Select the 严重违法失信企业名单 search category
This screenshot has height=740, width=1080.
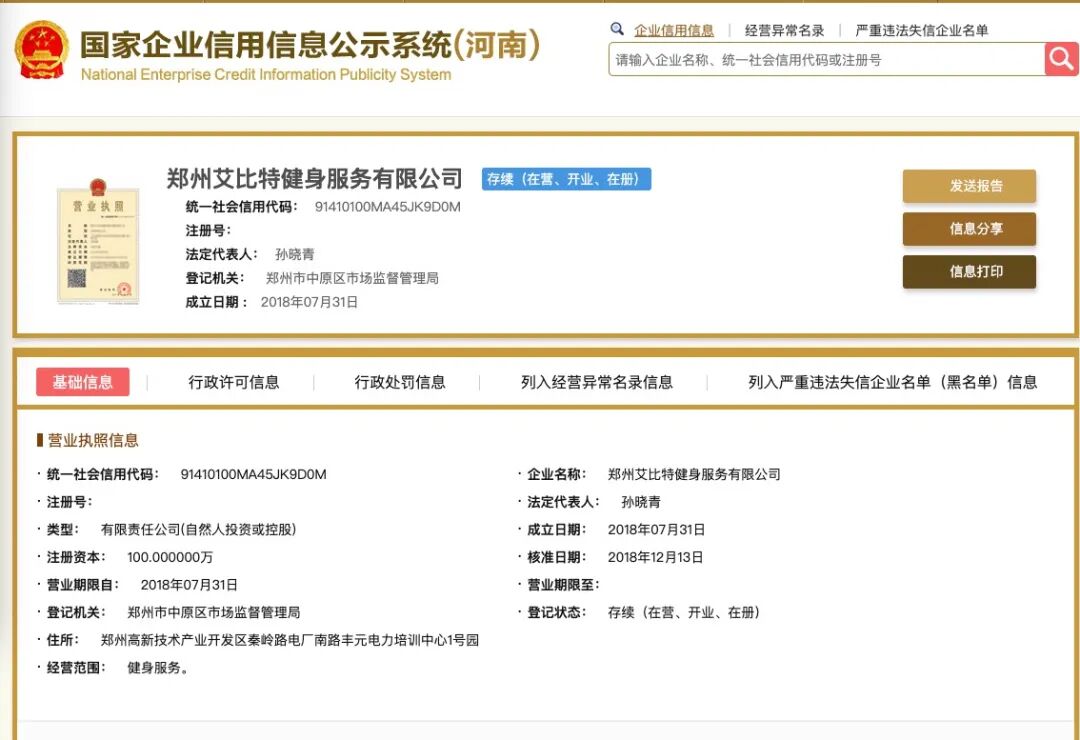click(x=922, y=30)
